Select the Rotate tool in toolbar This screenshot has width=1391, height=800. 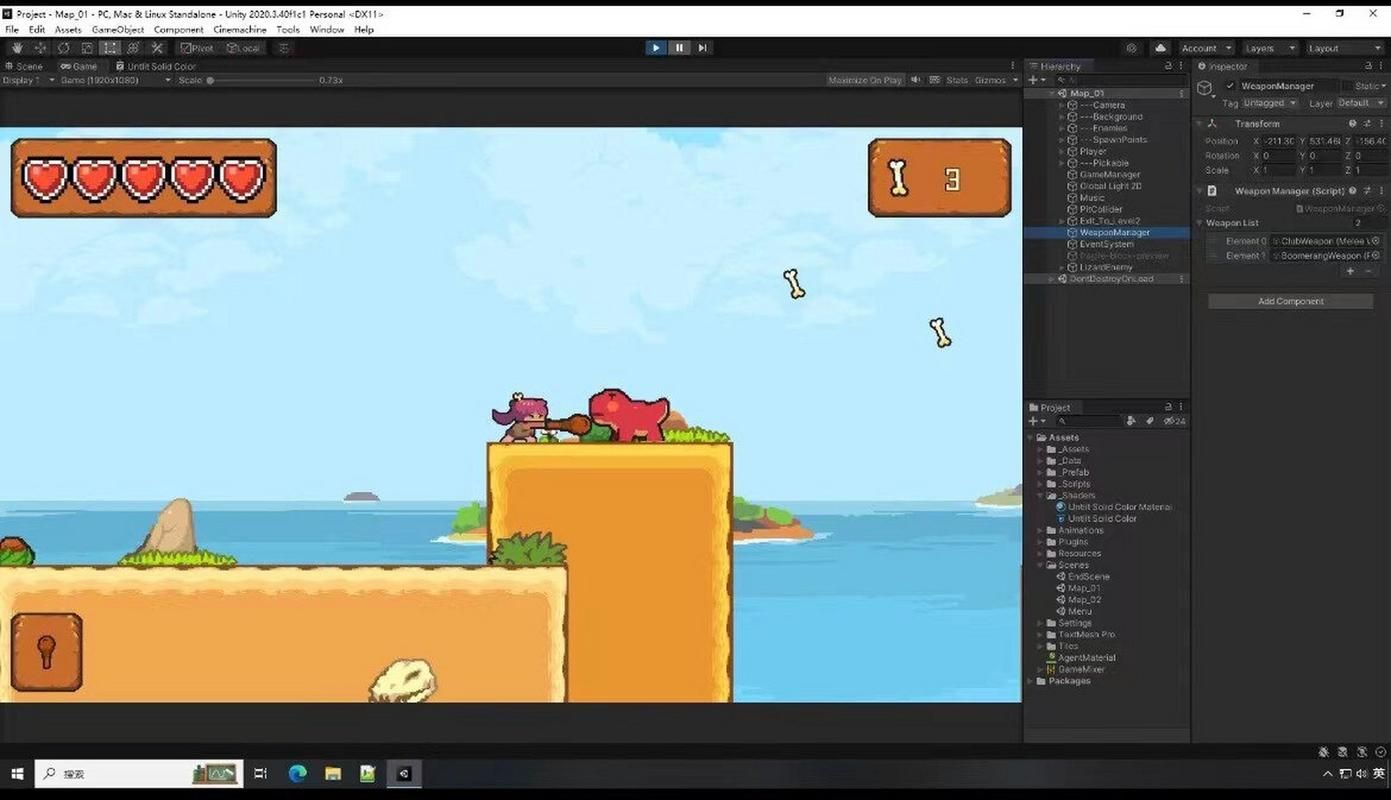point(63,48)
